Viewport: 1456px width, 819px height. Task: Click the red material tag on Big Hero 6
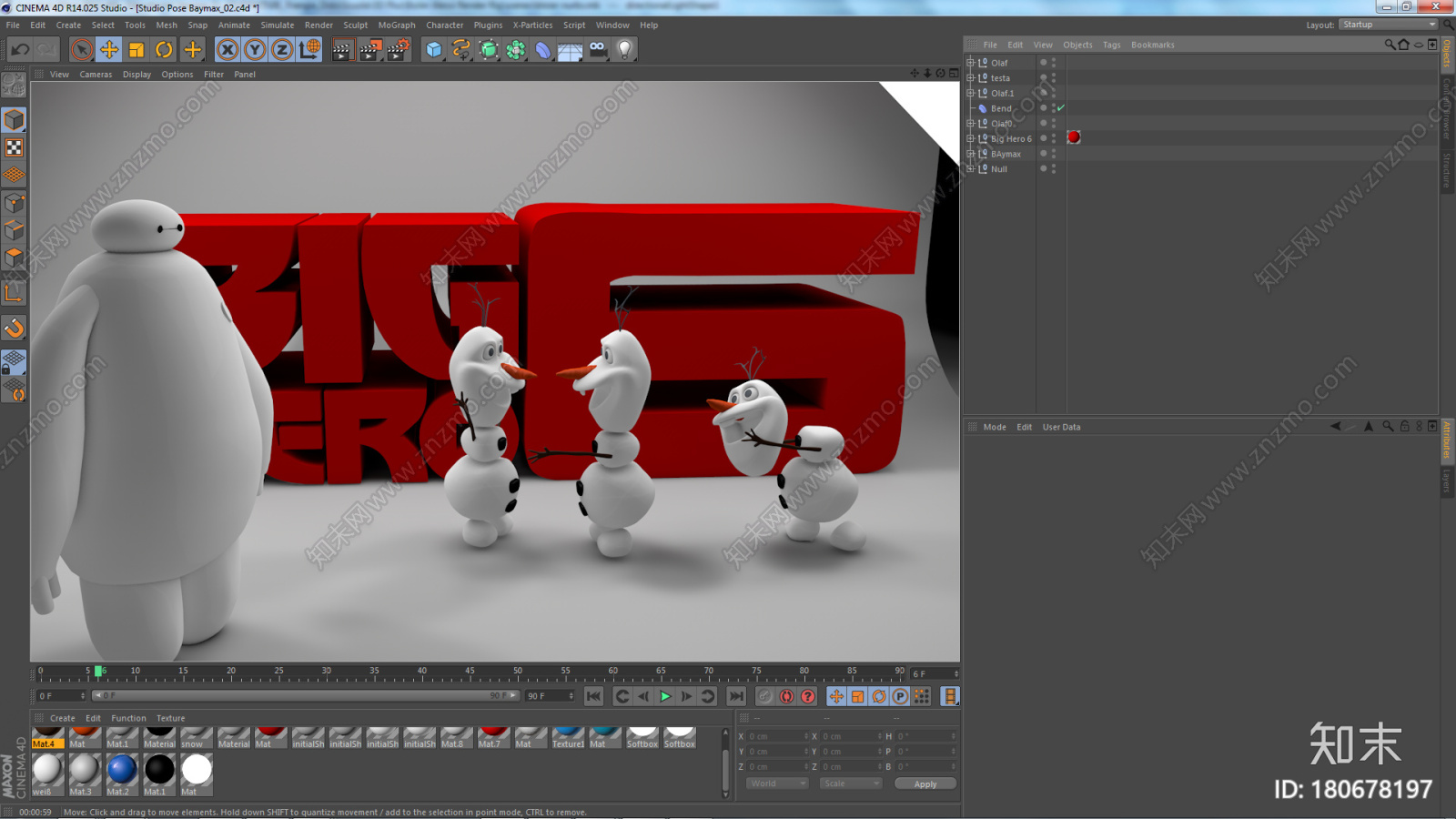pos(1074,137)
